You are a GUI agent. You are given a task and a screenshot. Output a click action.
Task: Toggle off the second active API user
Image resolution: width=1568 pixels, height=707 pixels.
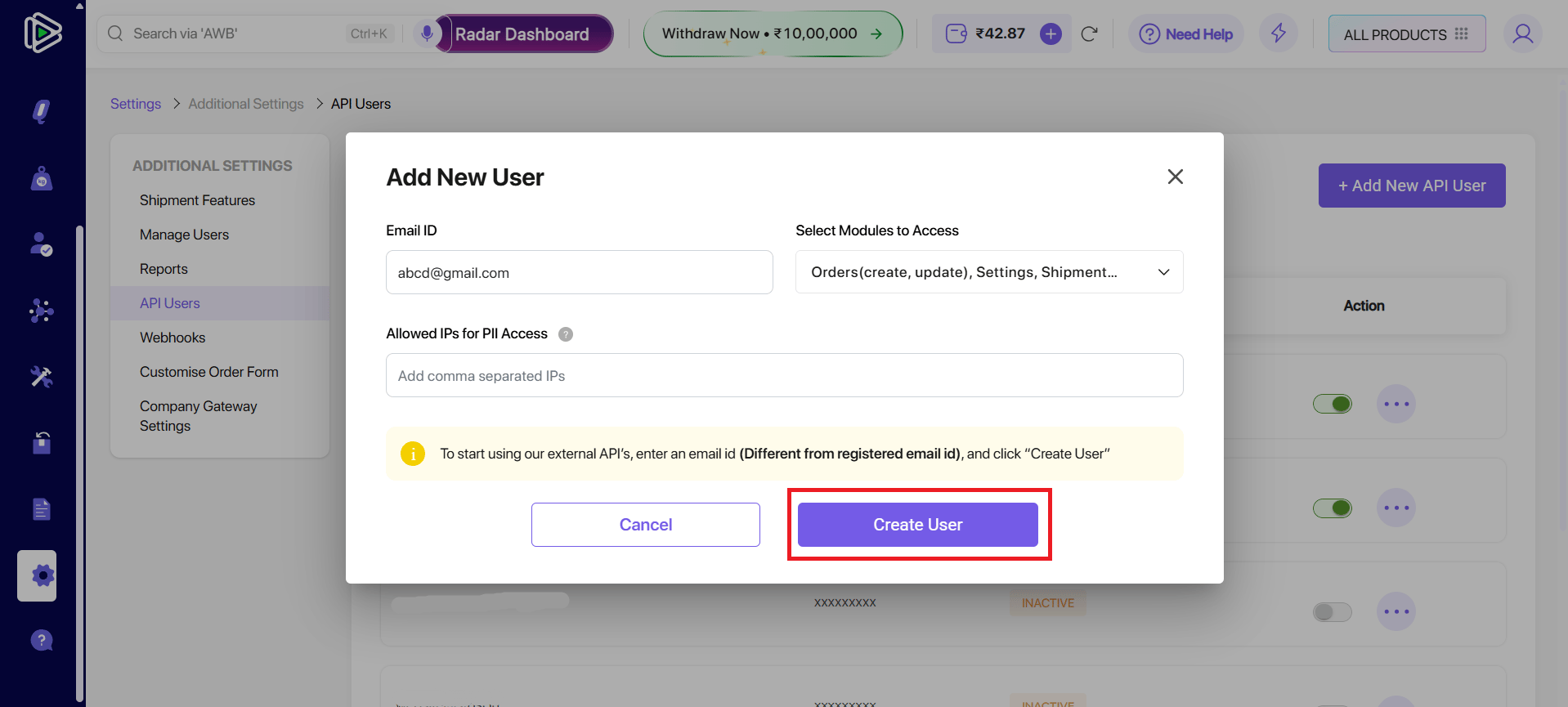tap(1333, 508)
